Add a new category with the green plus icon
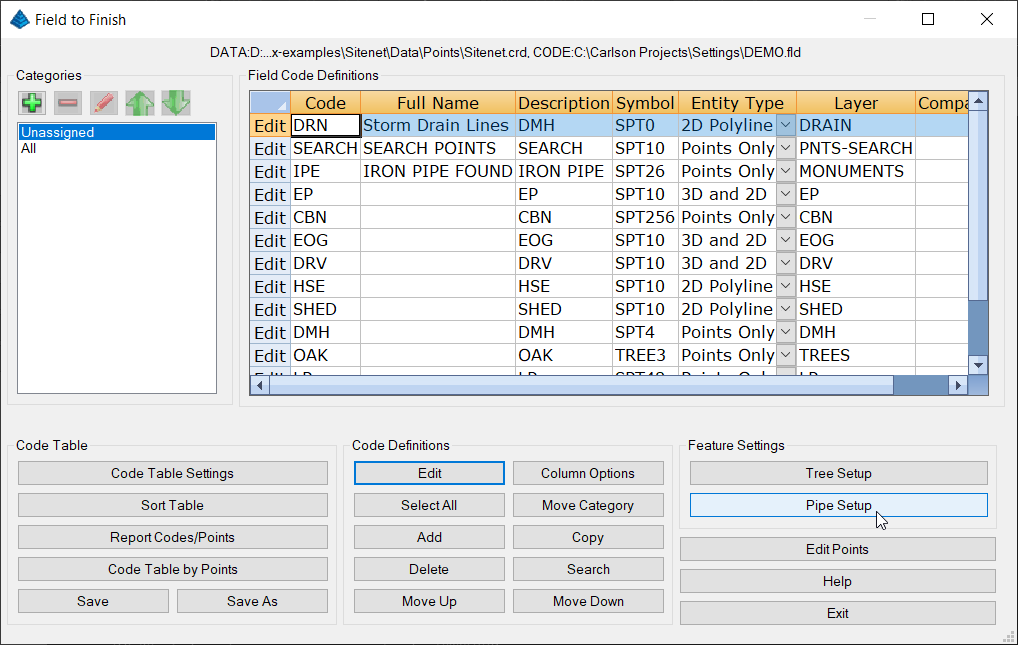 tap(31, 102)
